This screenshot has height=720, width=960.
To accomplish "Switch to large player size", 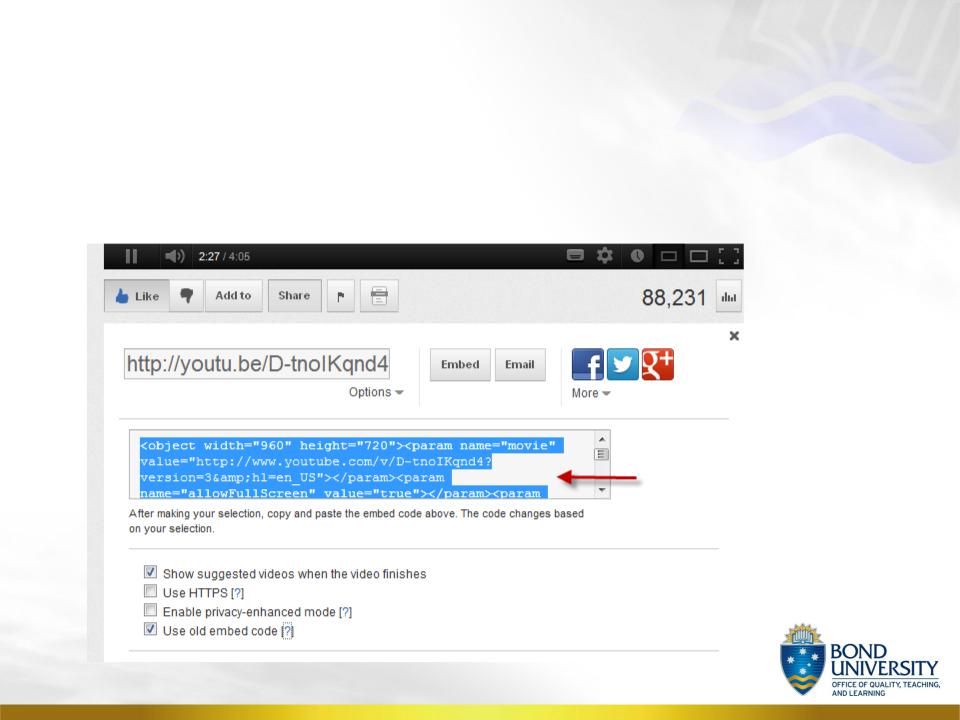I will pyautogui.click(x=699, y=256).
